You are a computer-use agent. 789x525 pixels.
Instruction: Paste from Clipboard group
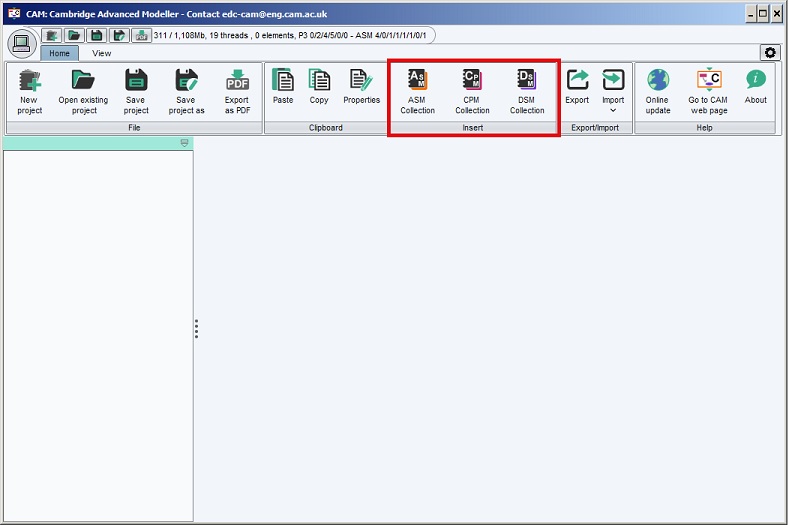click(x=283, y=87)
